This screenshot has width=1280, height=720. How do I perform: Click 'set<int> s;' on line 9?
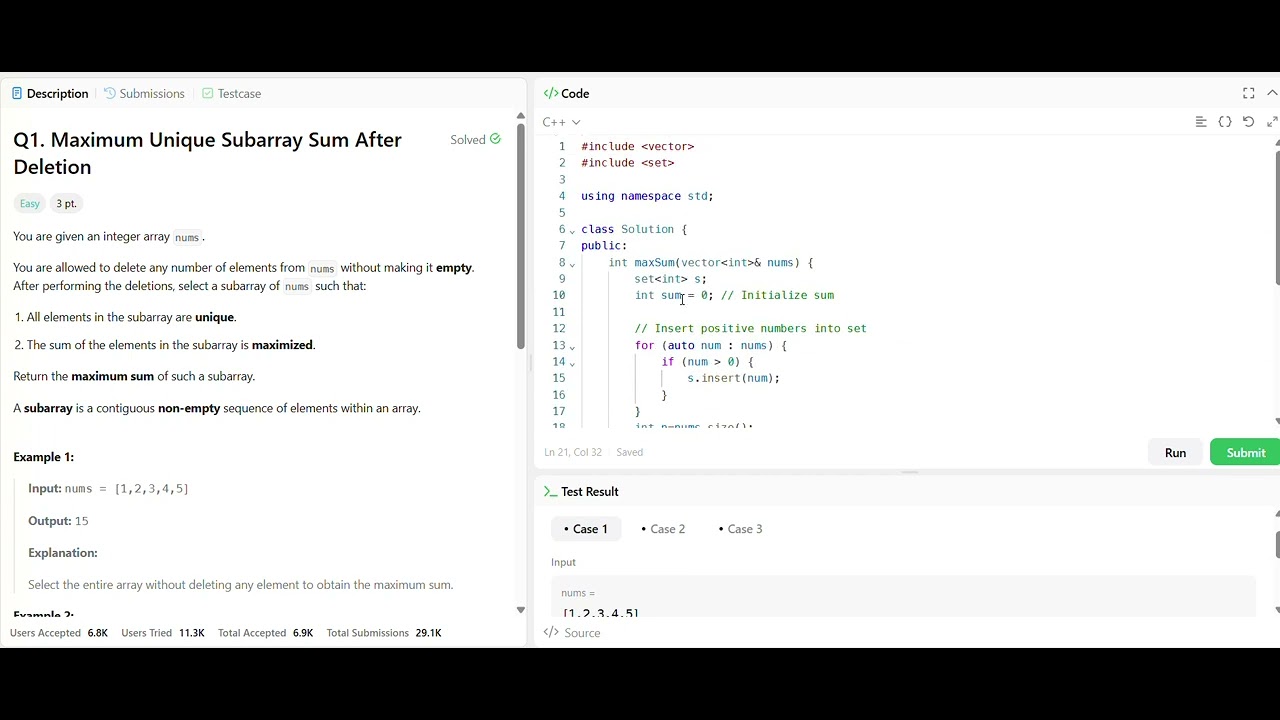(670, 279)
